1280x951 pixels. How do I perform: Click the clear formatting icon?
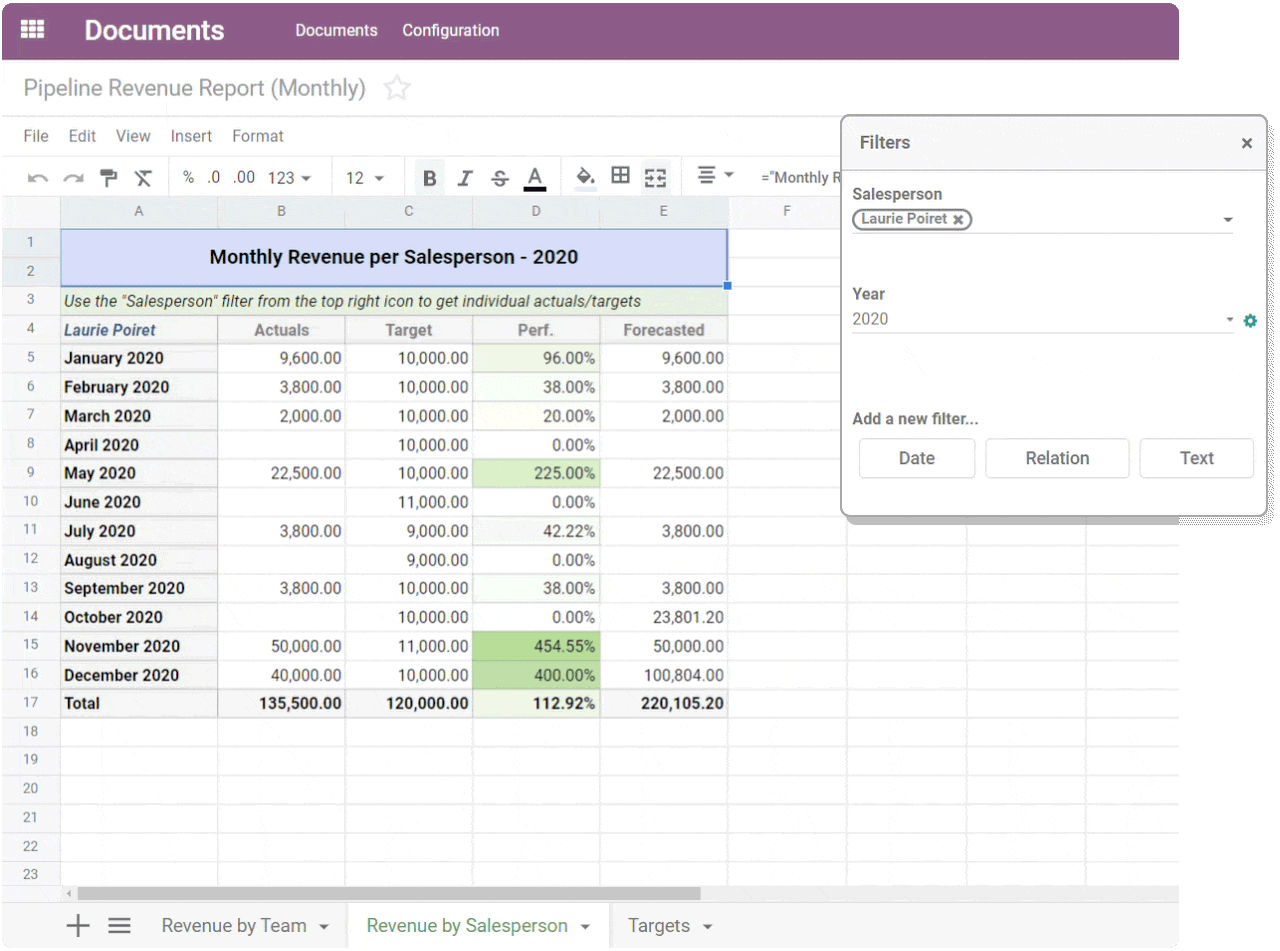(143, 178)
